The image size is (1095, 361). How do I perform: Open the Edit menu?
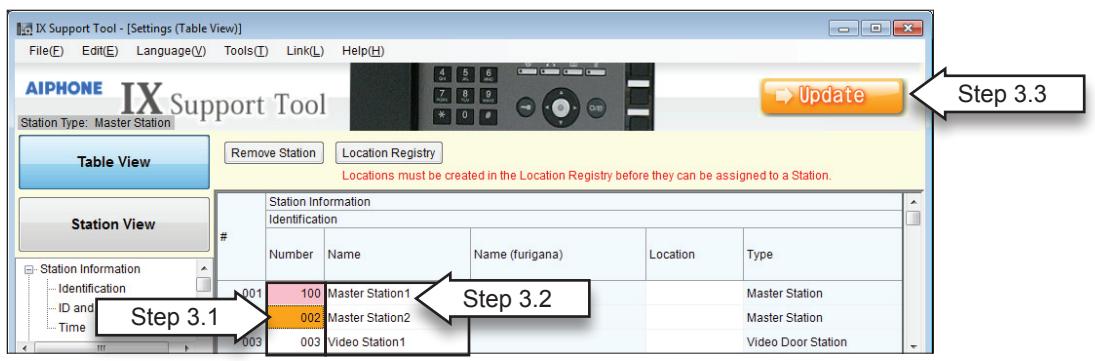(x=100, y=51)
